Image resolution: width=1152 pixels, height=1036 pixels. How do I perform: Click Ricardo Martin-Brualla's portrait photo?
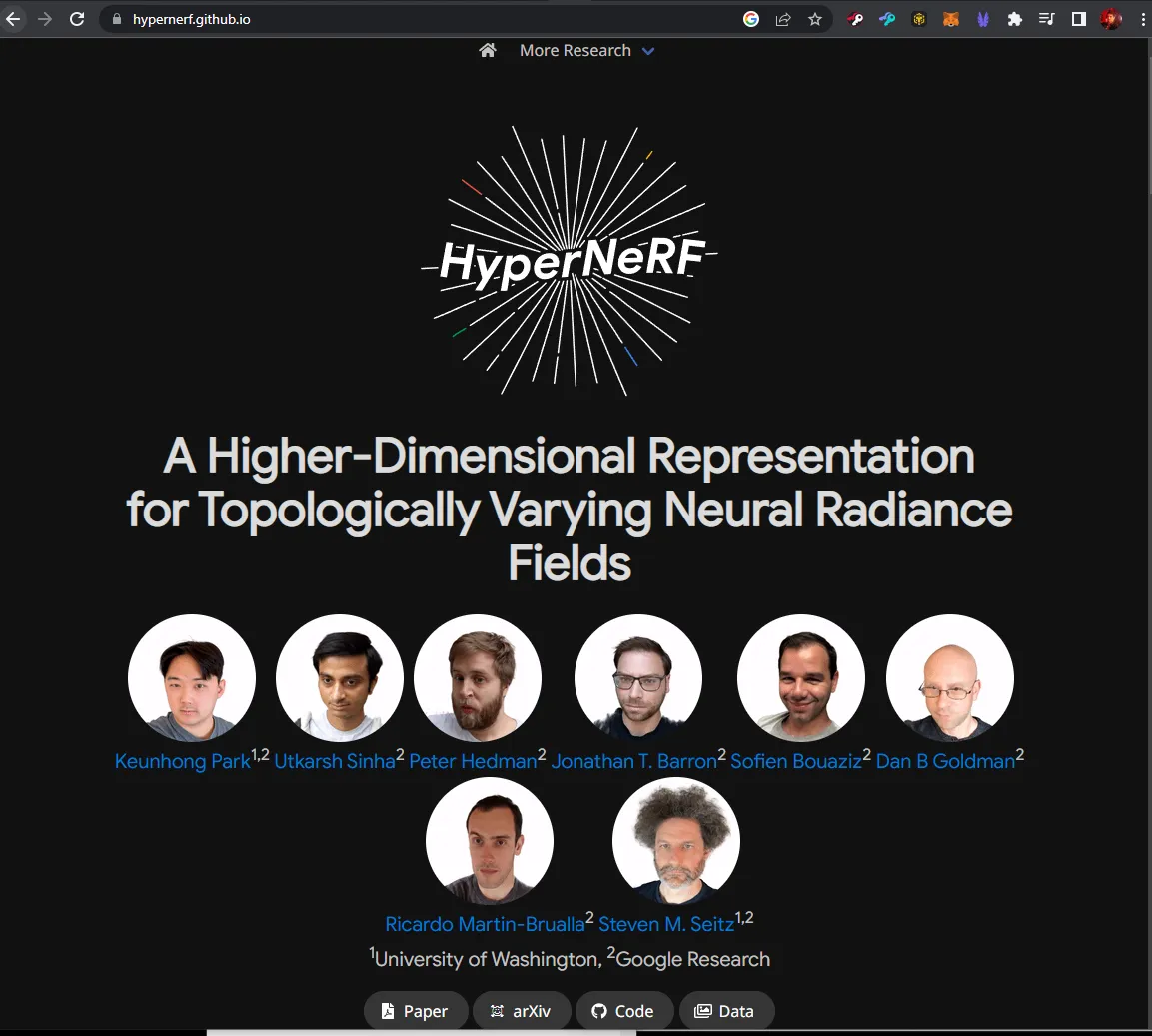click(490, 841)
